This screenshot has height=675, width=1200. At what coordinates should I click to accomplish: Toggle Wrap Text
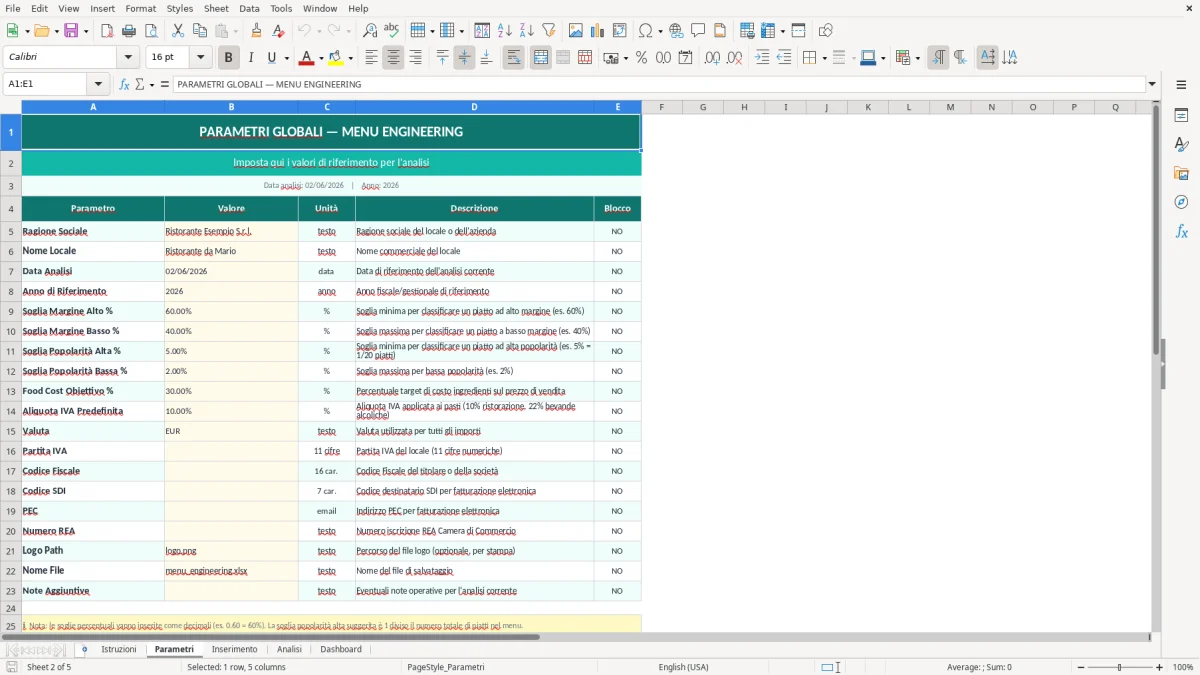[514, 58]
